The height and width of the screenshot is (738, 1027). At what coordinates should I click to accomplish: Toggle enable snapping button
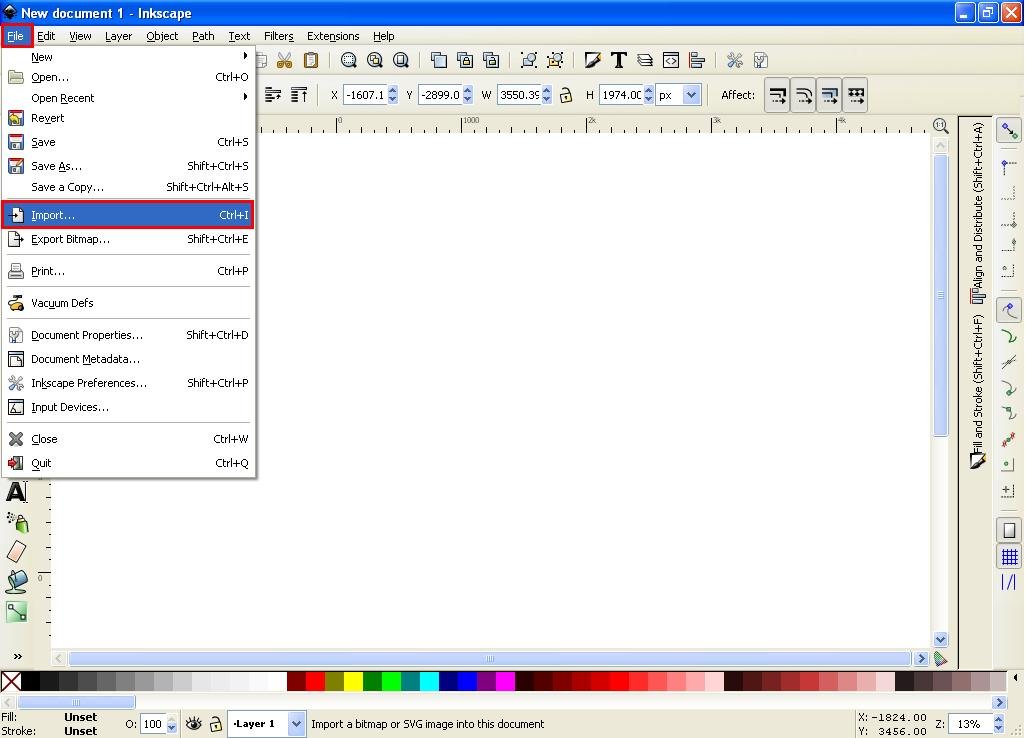click(1009, 131)
